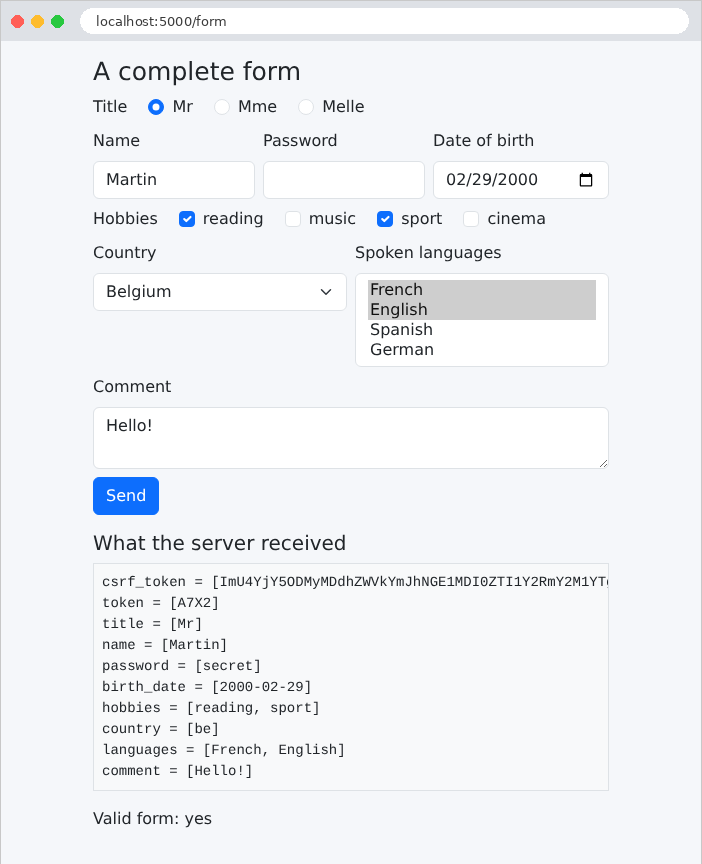
Task: Click the 'hobbies = [reading, sport]' line
Action: [210, 708]
